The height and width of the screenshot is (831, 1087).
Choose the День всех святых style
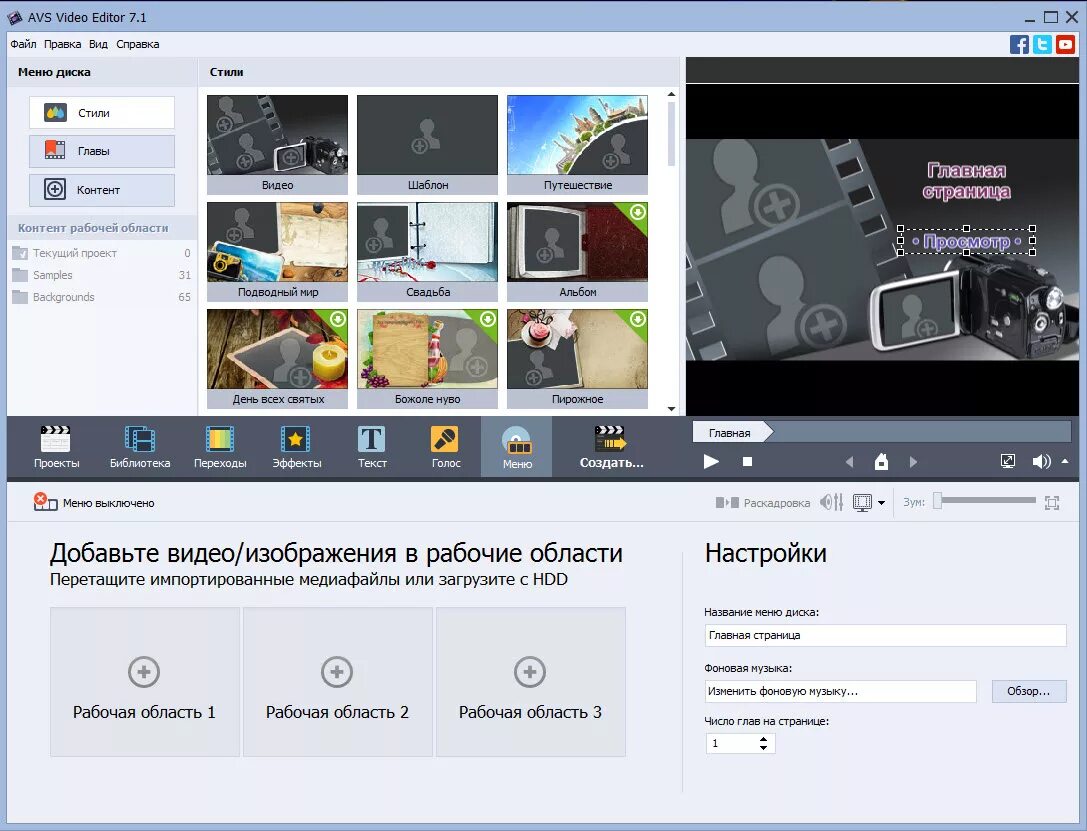pyautogui.click(x=277, y=358)
